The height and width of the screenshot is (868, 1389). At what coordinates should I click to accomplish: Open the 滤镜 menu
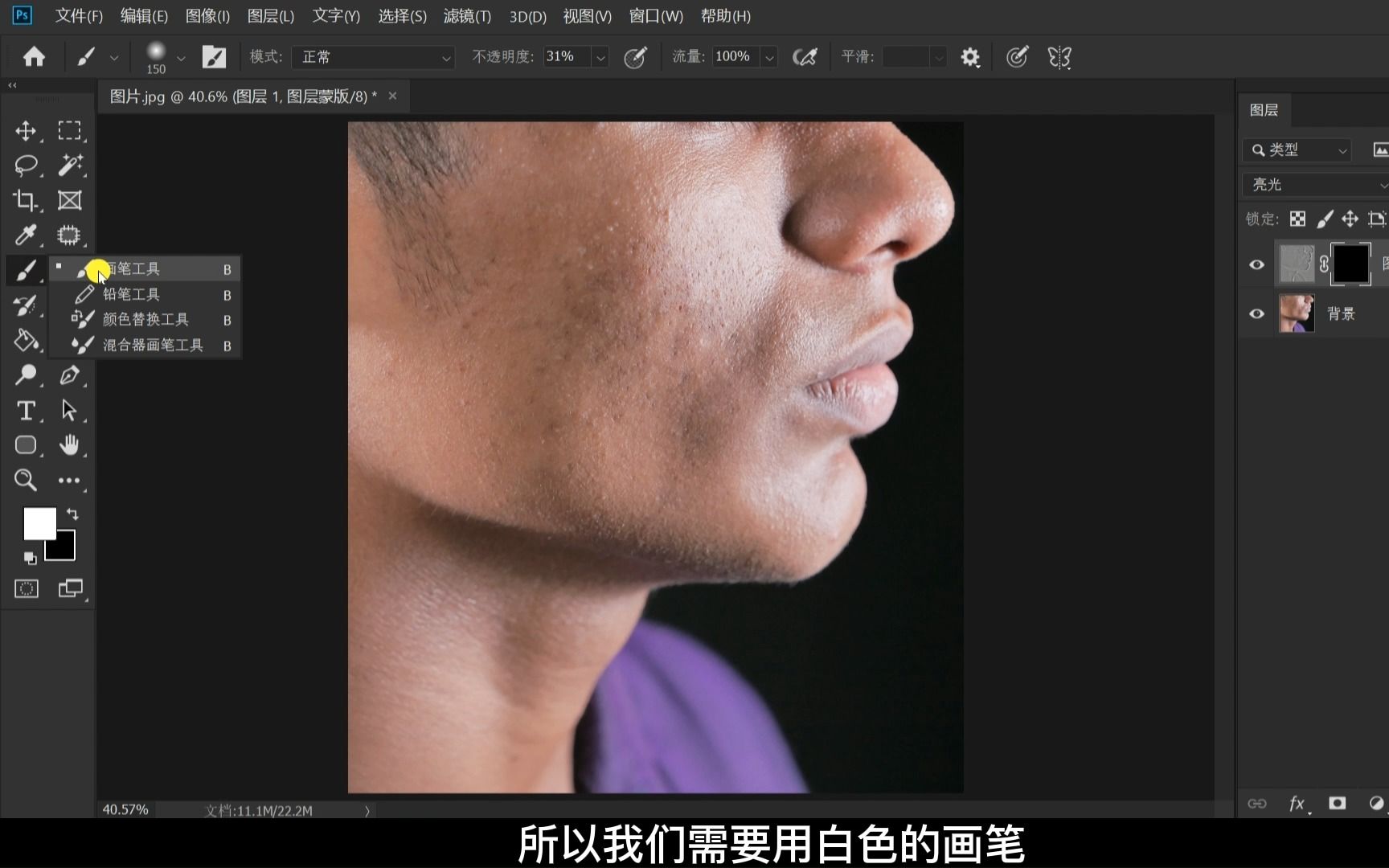click(x=466, y=16)
